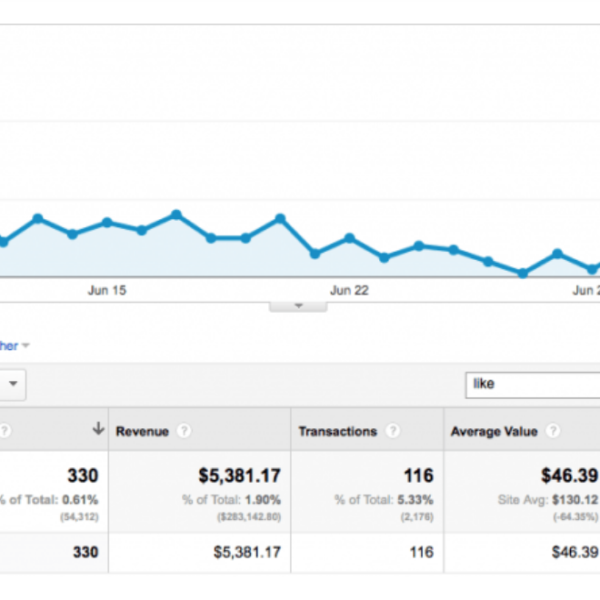Image resolution: width=600 pixels, height=600 pixels.
Task: Sort by the Revenue column header
Action: tap(142, 432)
